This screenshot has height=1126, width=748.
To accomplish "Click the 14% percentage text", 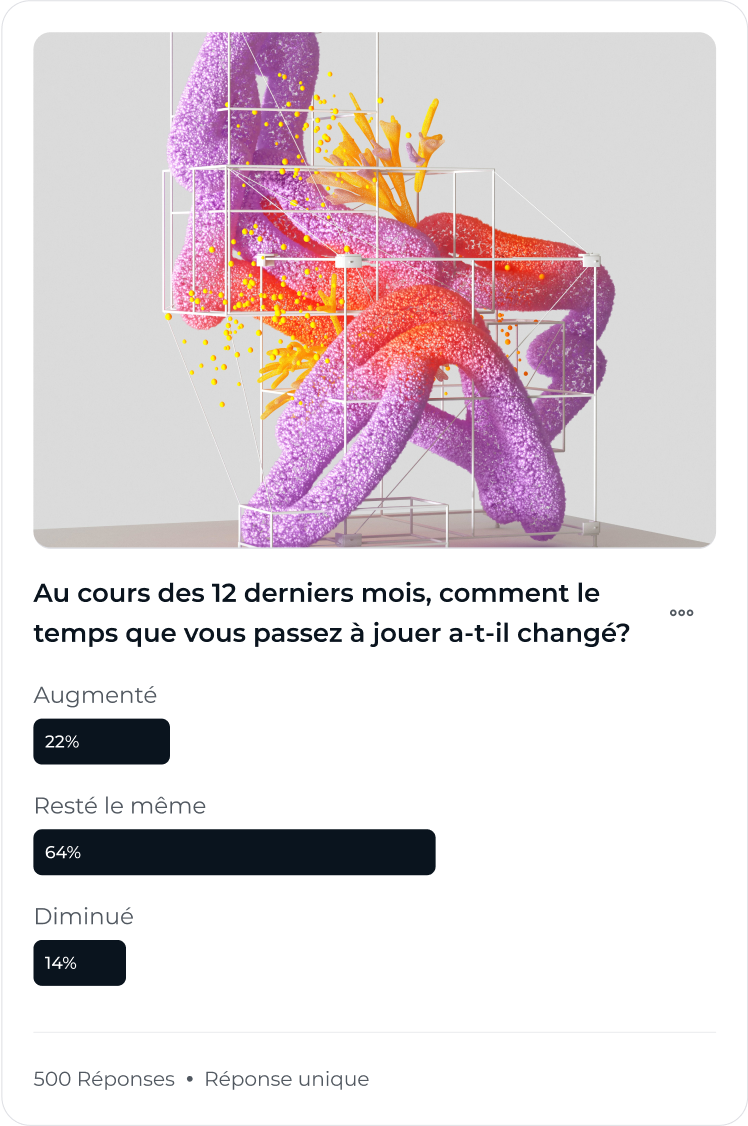I will click(60, 963).
